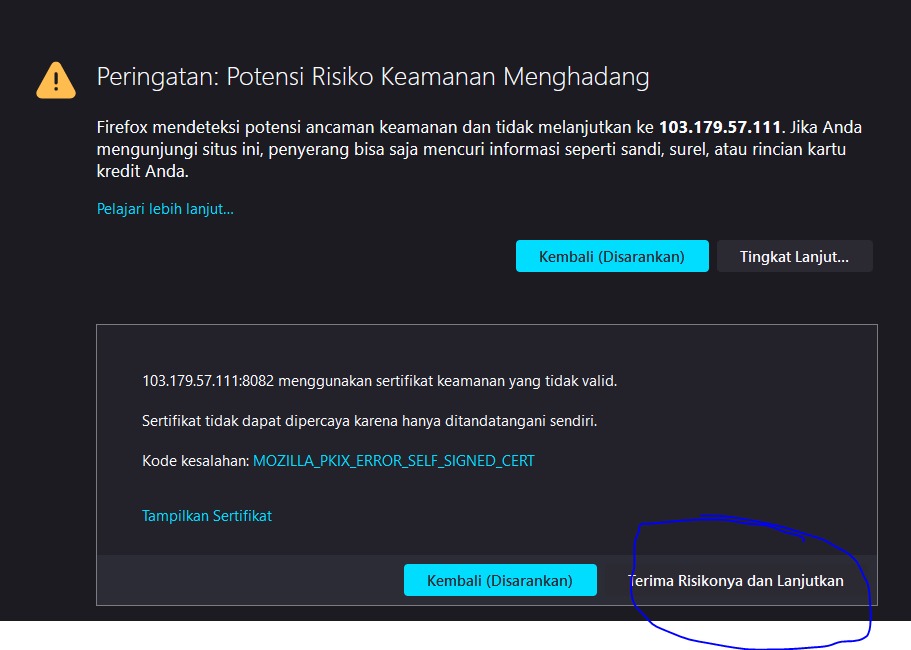Click the kredit Anda text line

pyautogui.click(x=142, y=171)
